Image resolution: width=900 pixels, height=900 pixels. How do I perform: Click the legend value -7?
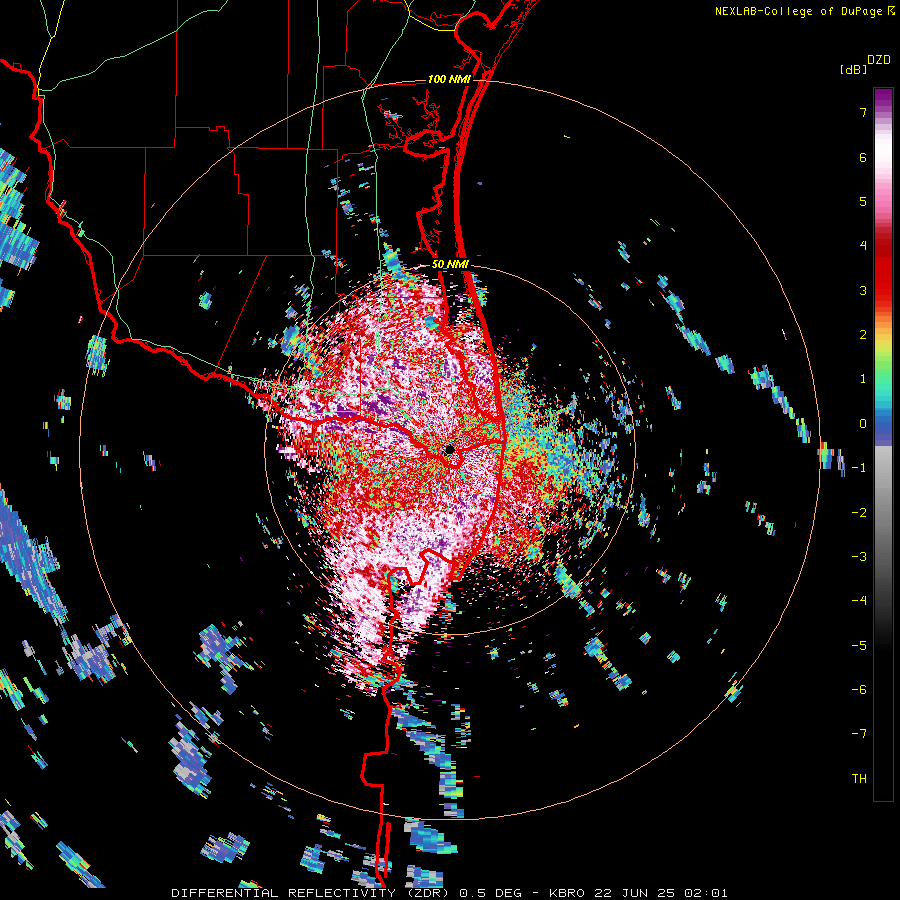pos(859,734)
